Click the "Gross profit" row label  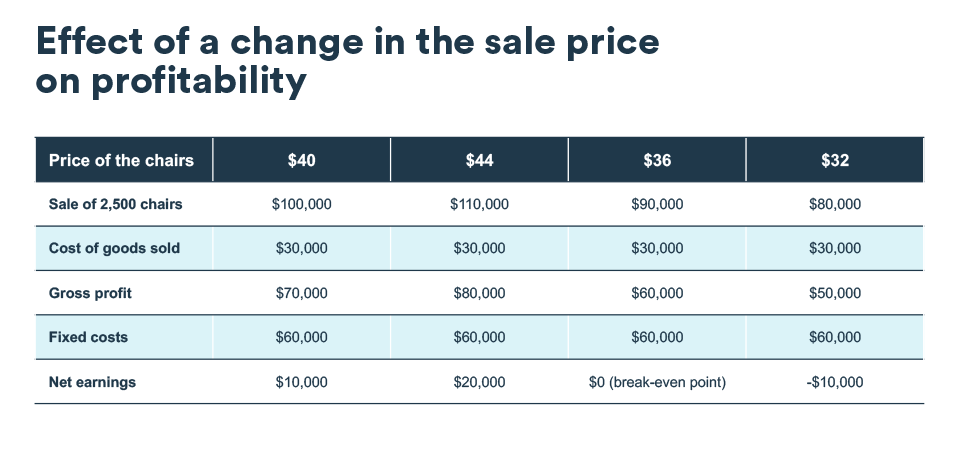click(90, 294)
